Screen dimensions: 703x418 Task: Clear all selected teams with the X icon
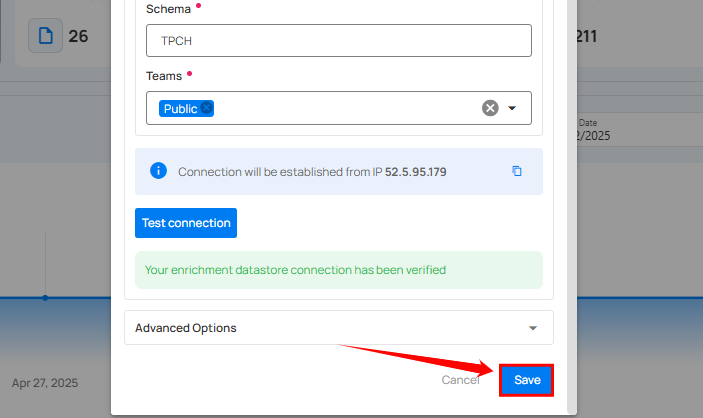(490, 108)
